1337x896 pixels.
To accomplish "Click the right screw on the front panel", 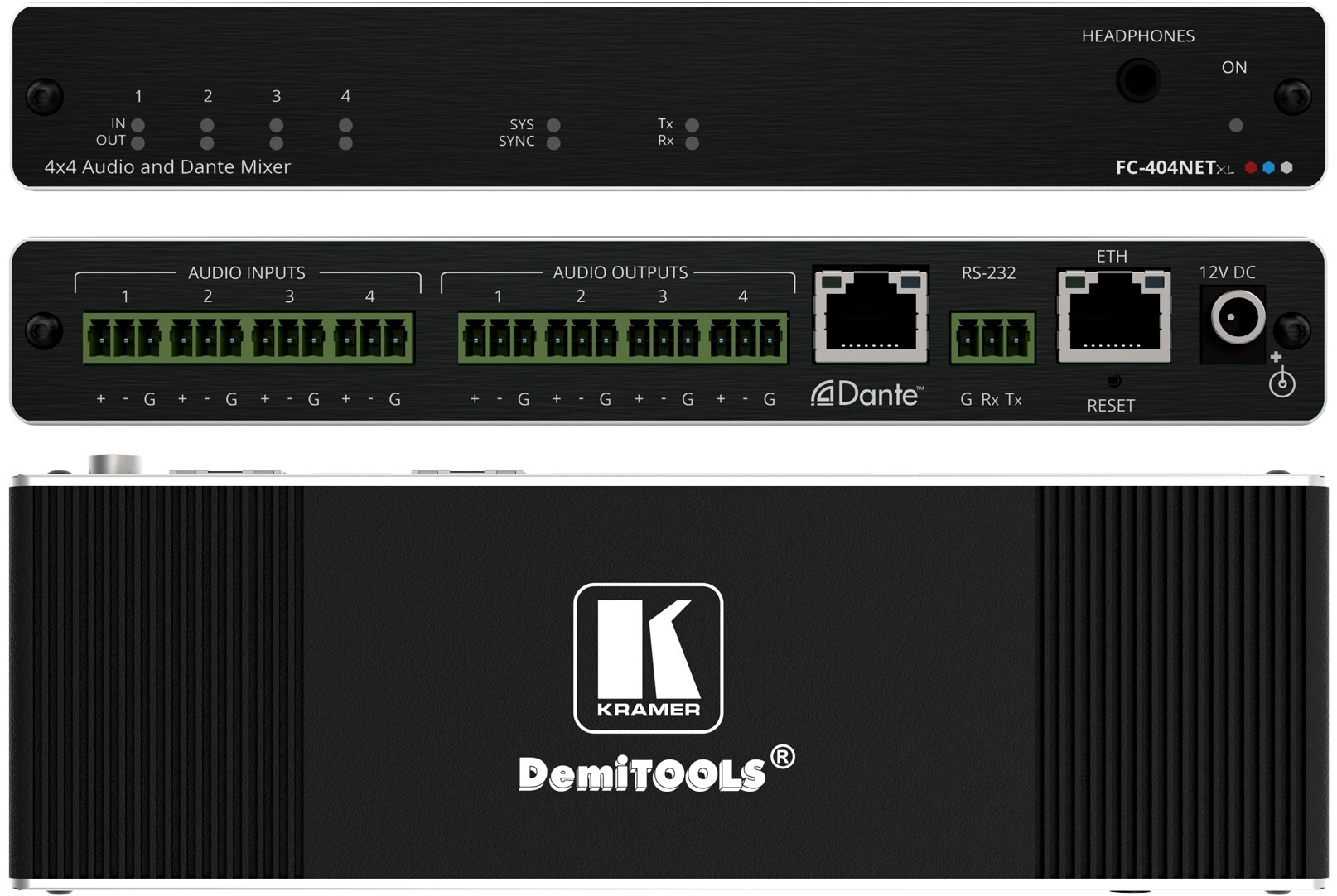I will (1292, 97).
